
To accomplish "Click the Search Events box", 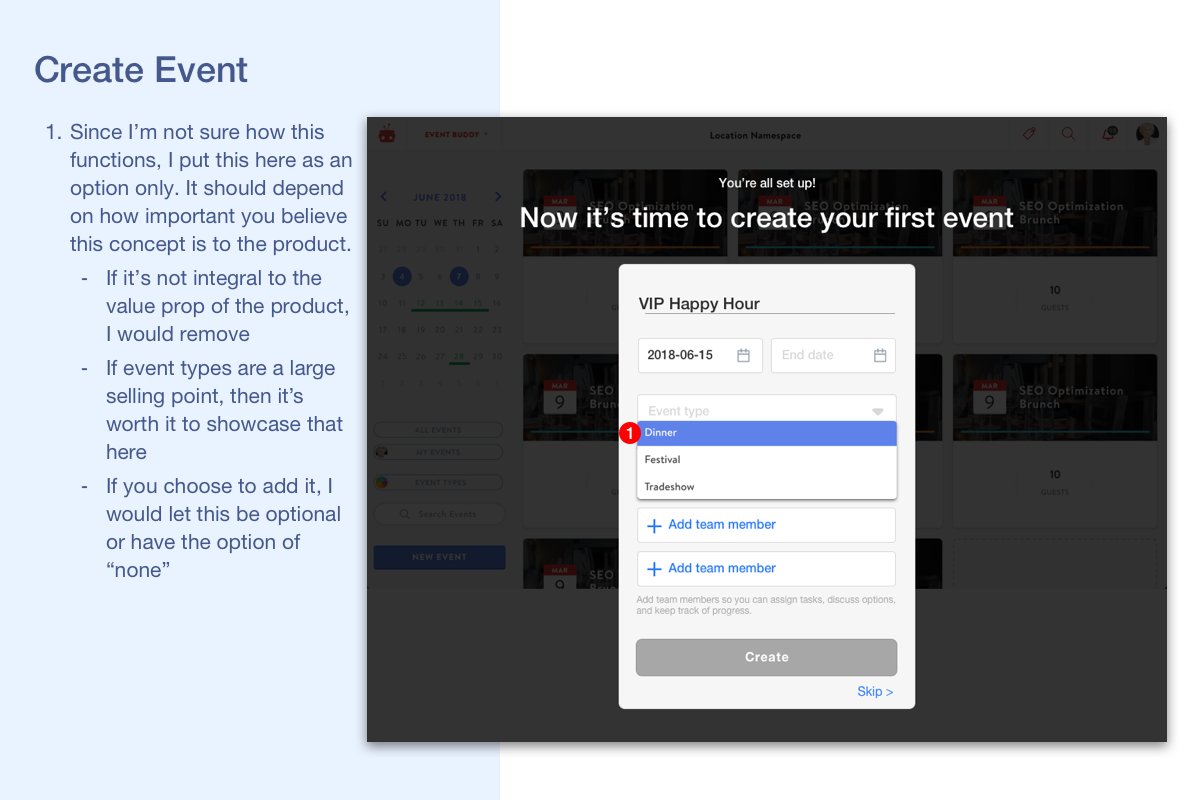I will pos(438,514).
